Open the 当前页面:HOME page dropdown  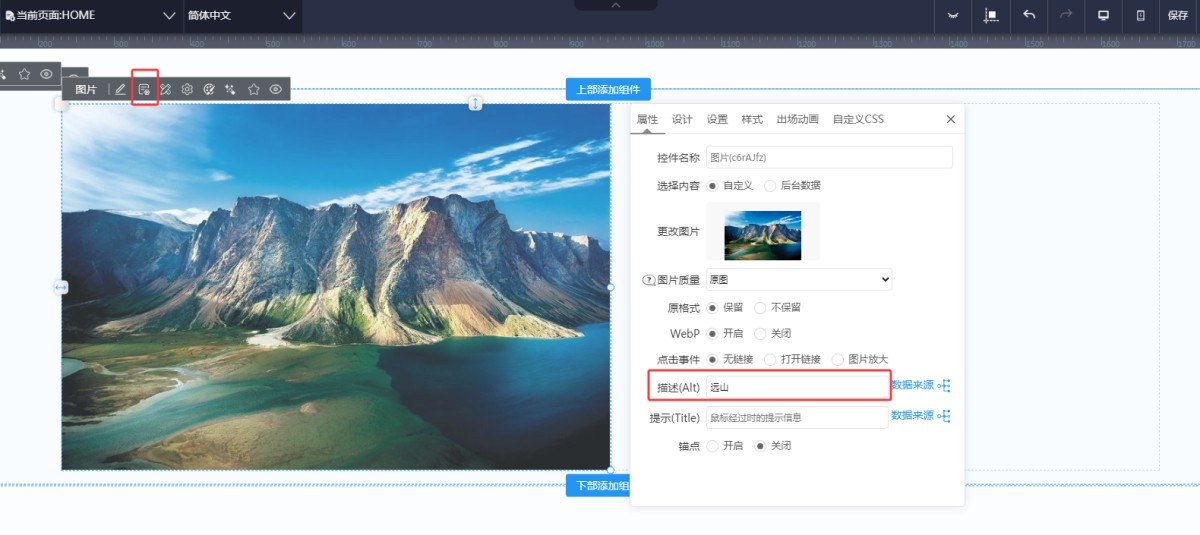[x=91, y=16]
